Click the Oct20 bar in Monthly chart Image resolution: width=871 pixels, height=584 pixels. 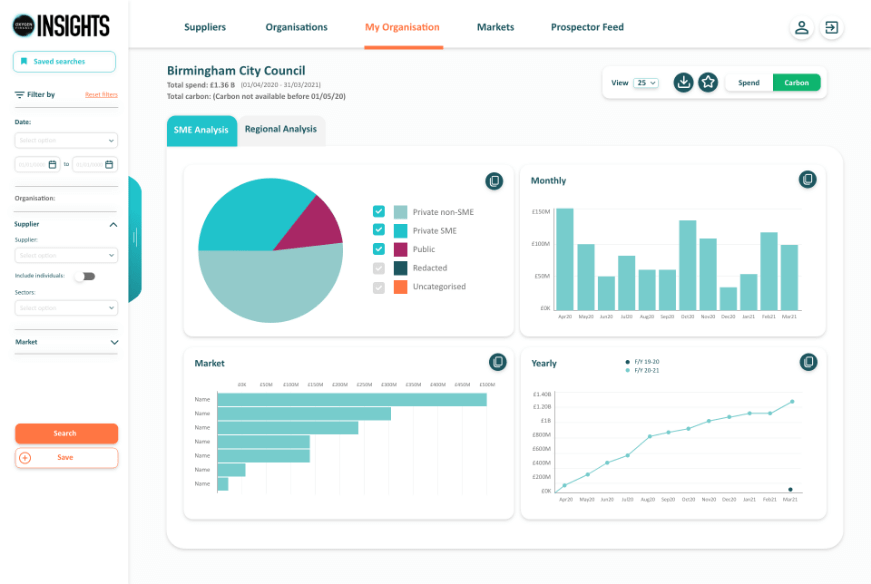pos(688,265)
